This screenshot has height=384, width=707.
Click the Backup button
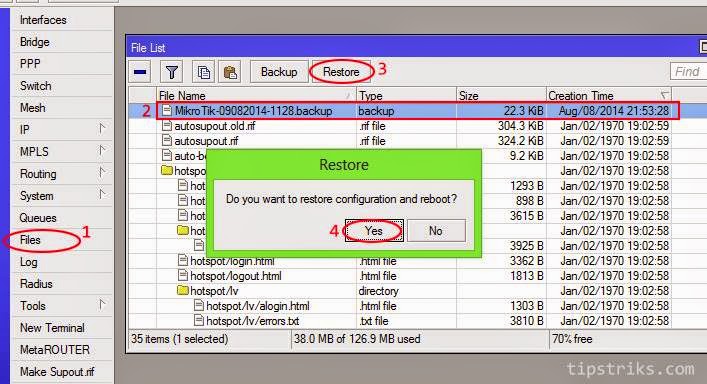279,72
